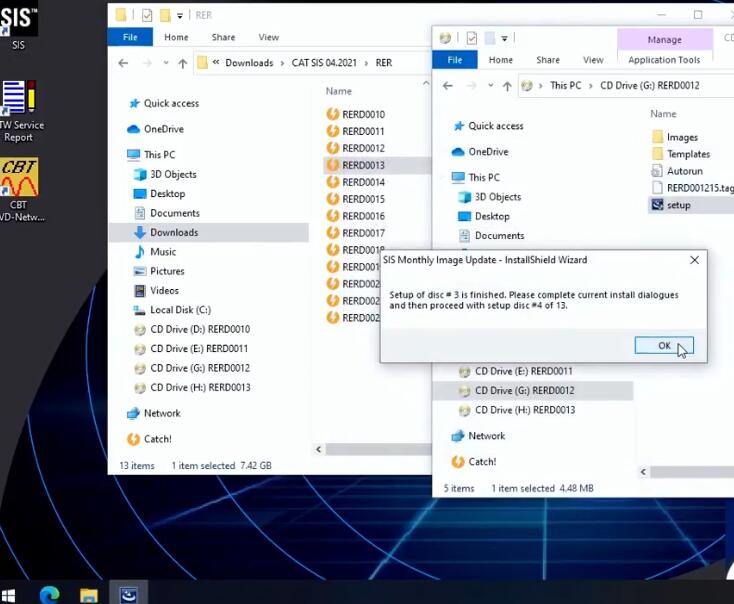This screenshot has width=734, height=604.
Task: Click left arrow of CD Drive horizontal scrollbar
Action: pos(643,472)
